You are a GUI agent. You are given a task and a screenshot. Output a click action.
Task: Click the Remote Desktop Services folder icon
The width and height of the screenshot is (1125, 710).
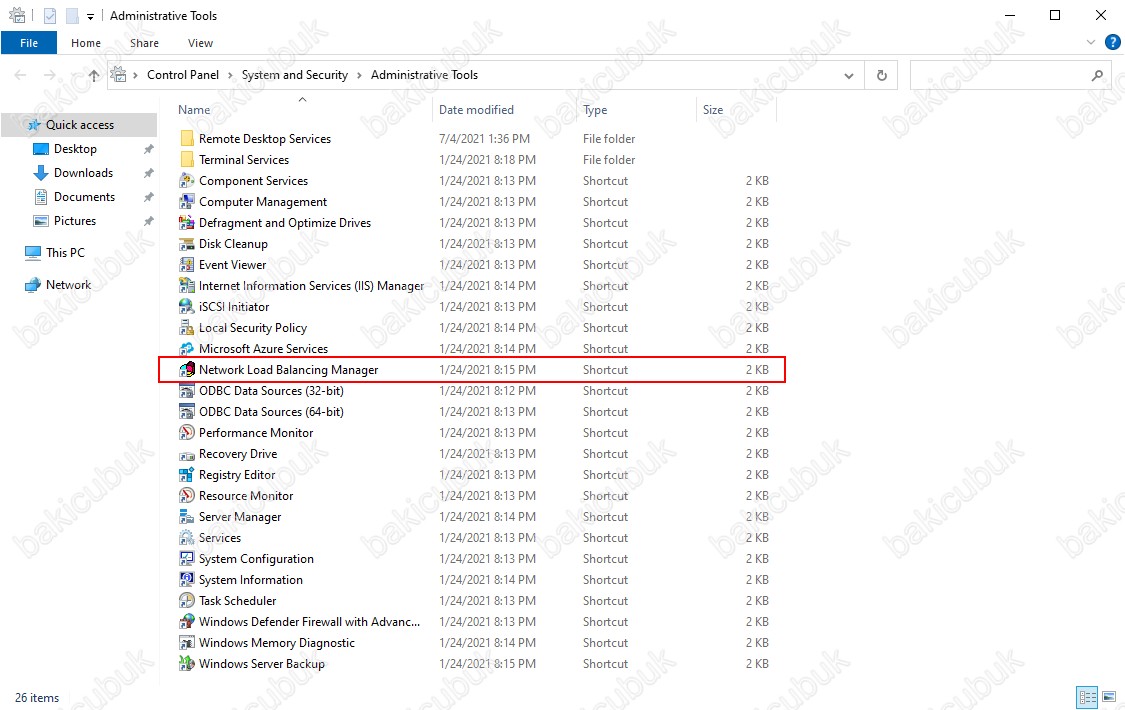187,138
